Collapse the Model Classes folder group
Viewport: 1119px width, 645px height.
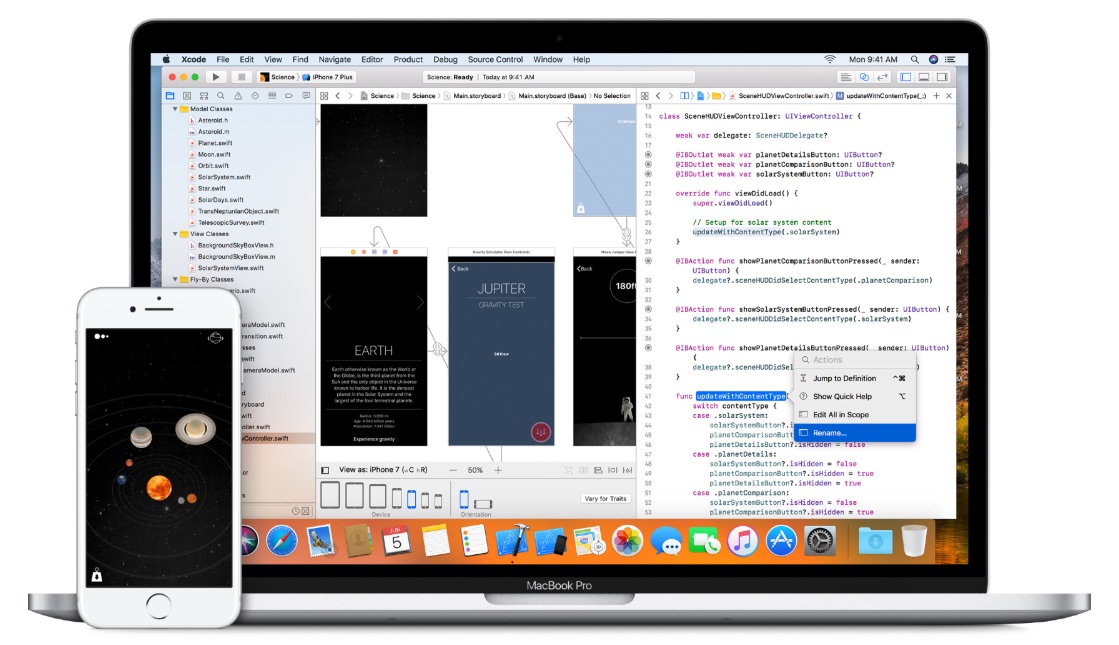pos(175,109)
